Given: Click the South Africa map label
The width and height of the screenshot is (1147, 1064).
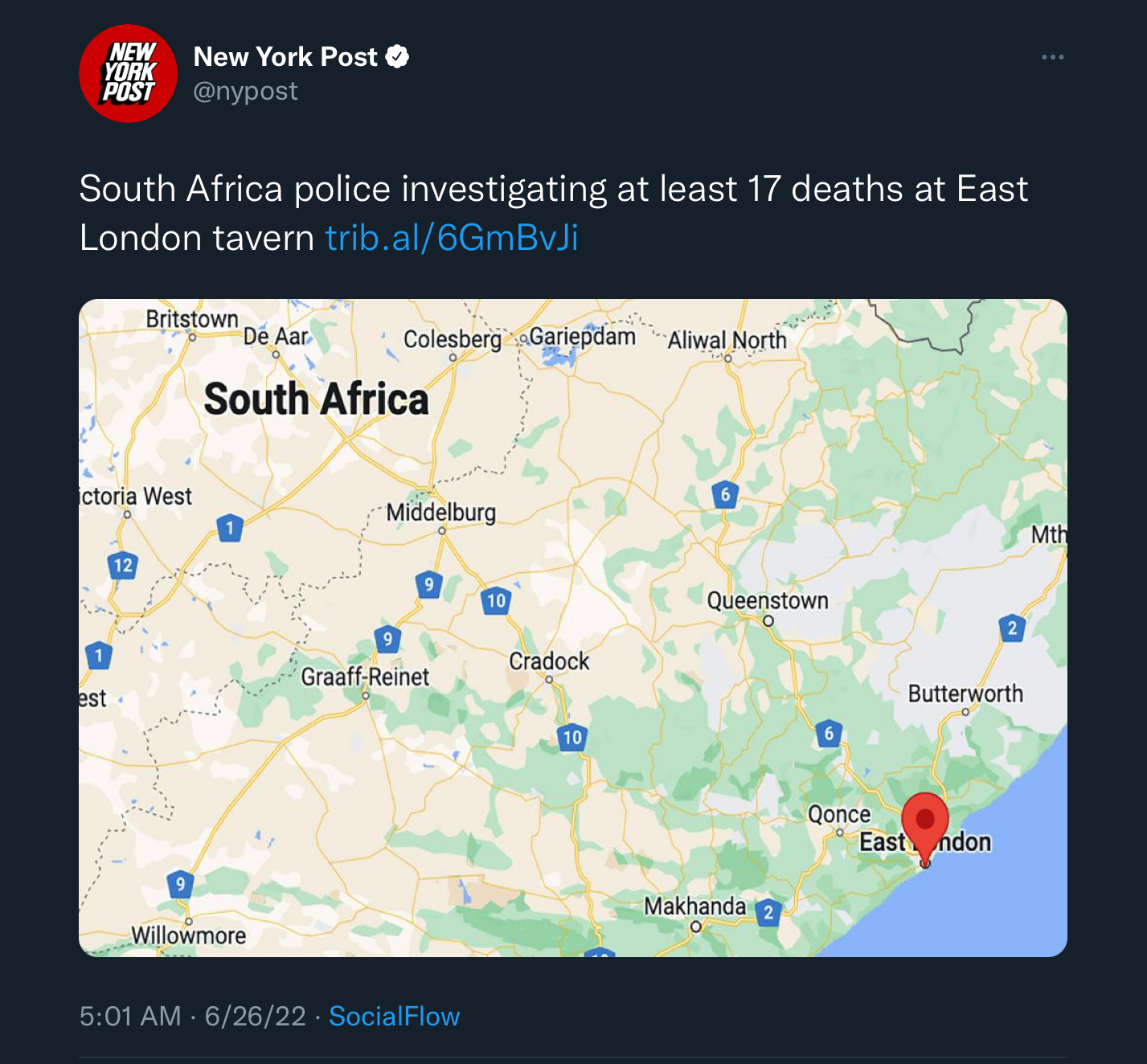Looking at the screenshot, I should 316,399.
